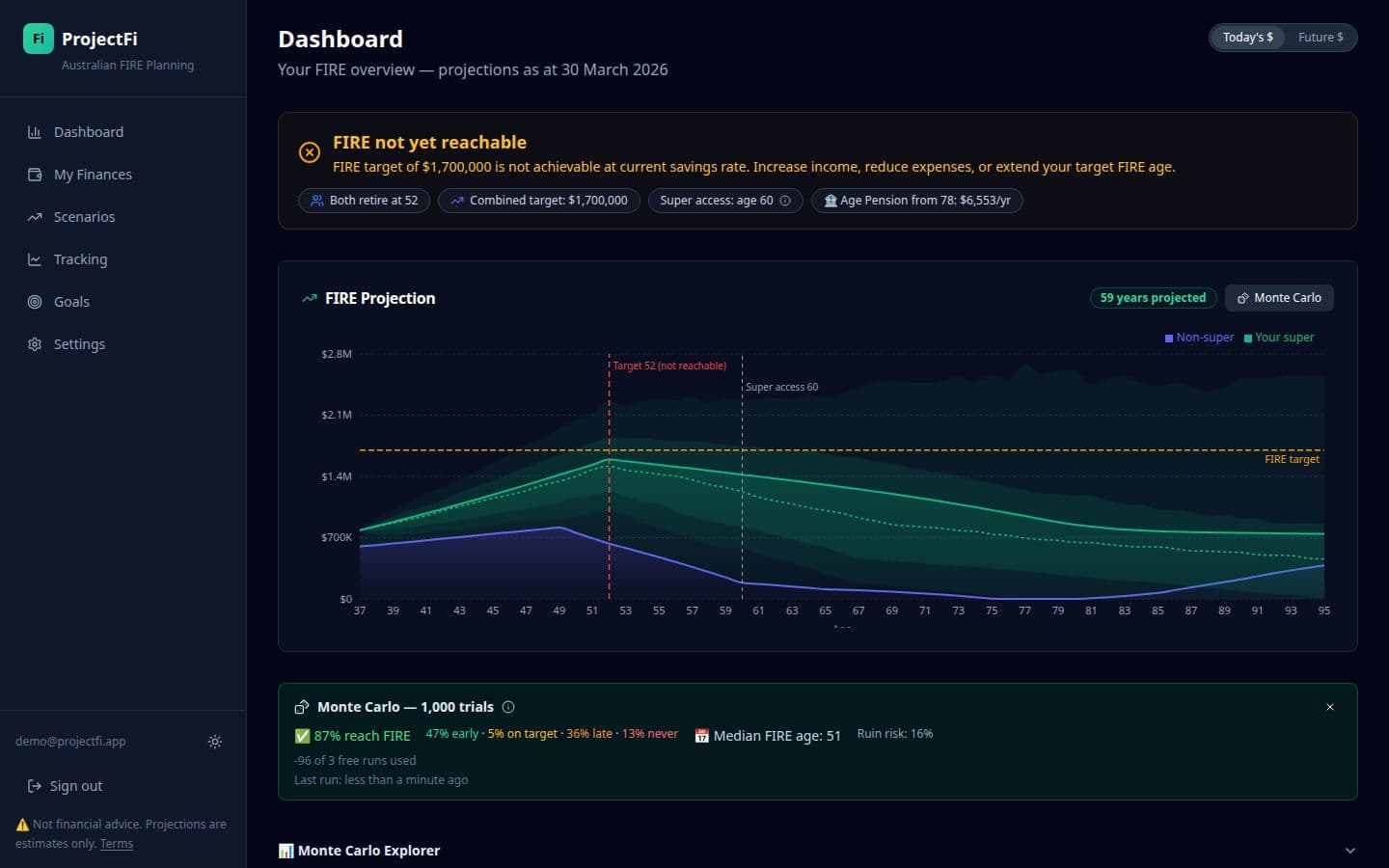The height and width of the screenshot is (868, 1389).
Task: Click the info icon beside Monte Carlo trials
Action: click(508, 707)
